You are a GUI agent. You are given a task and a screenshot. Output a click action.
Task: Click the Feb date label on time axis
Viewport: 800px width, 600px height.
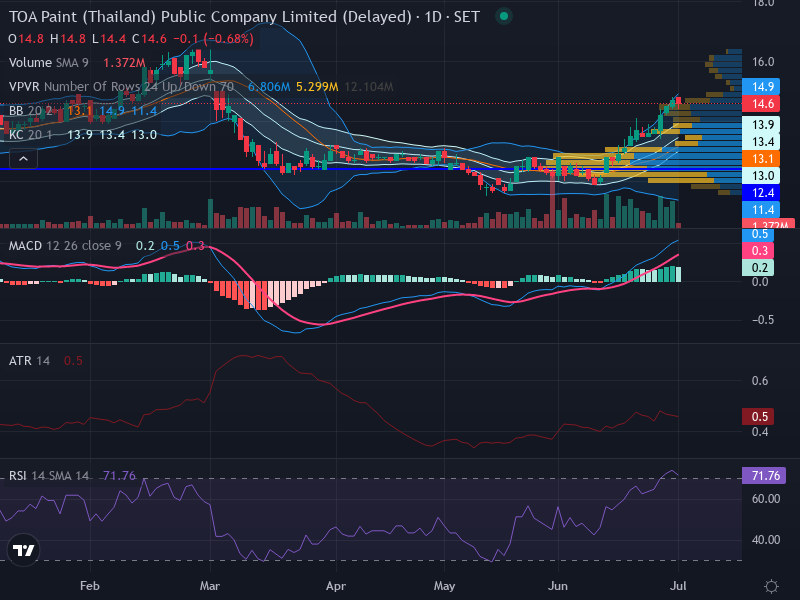(90, 586)
